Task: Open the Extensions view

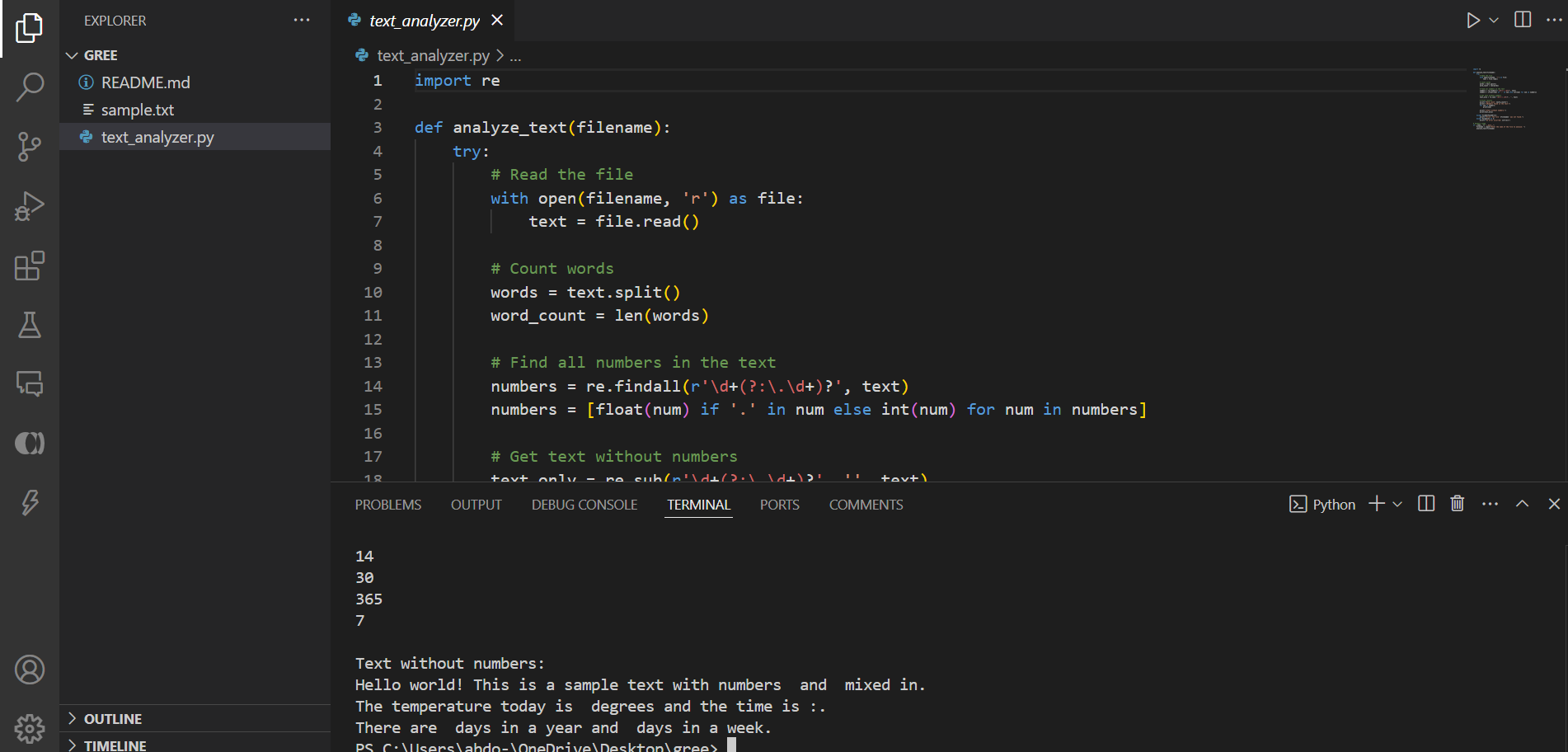Action: (x=30, y=266)
